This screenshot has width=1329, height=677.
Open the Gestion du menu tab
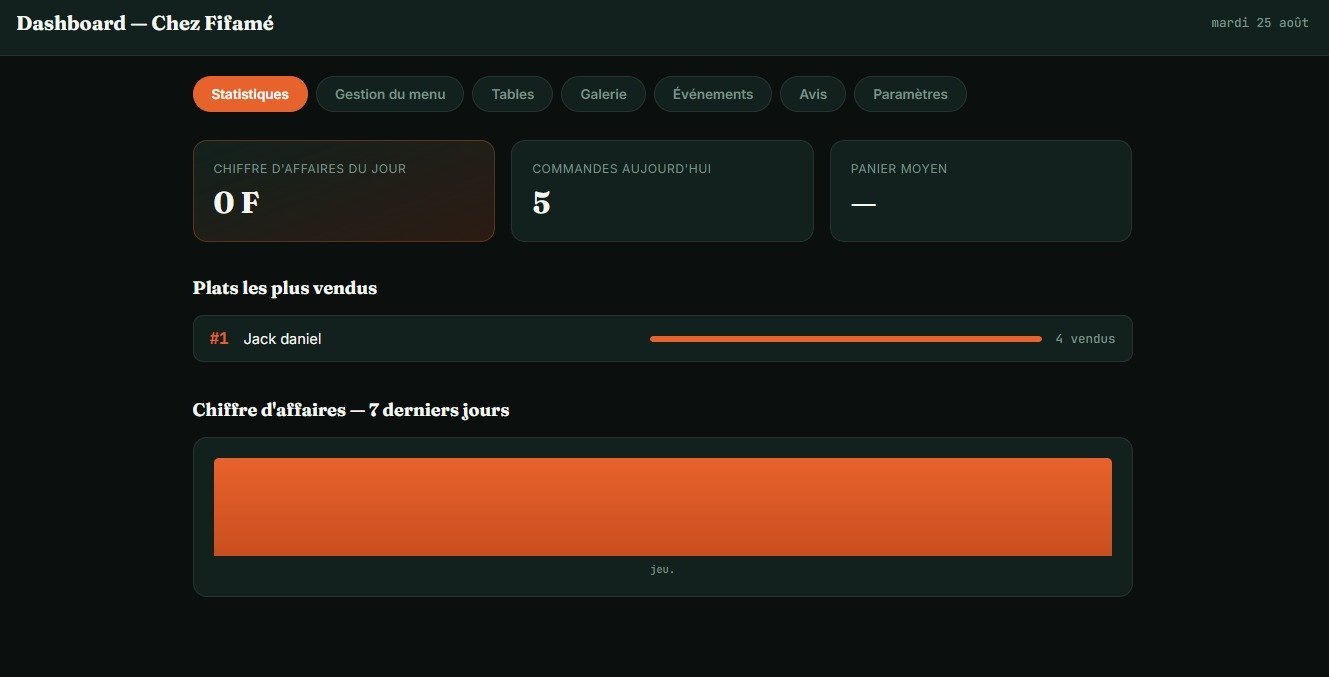click(x=390, y=94)
